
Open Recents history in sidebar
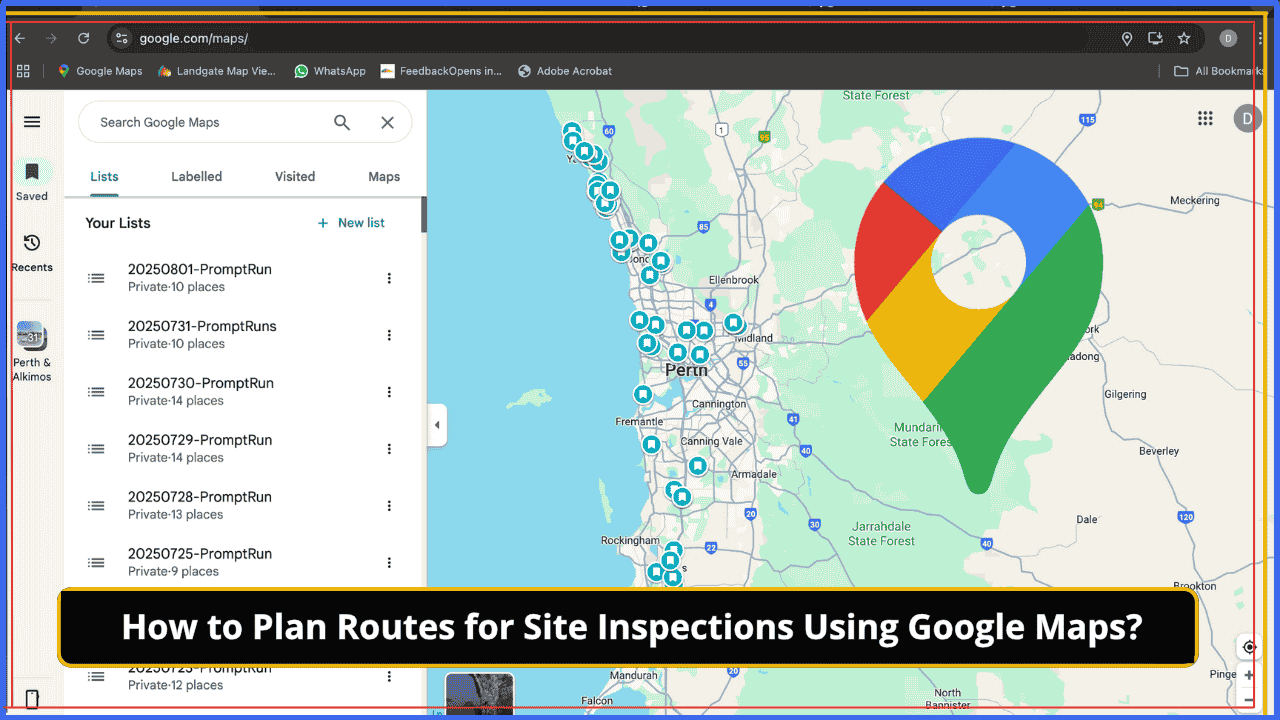pos(32,244)
